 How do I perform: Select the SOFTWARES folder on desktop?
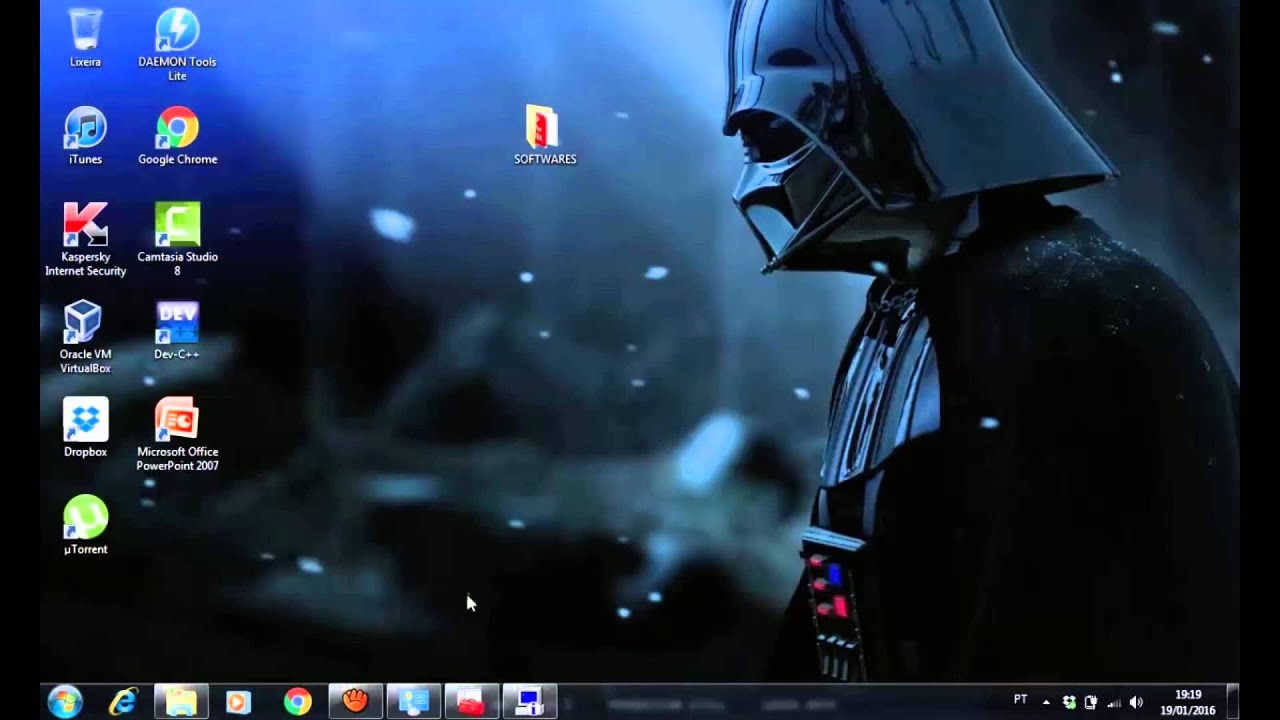pyautogui.click(x=545, y=135)
